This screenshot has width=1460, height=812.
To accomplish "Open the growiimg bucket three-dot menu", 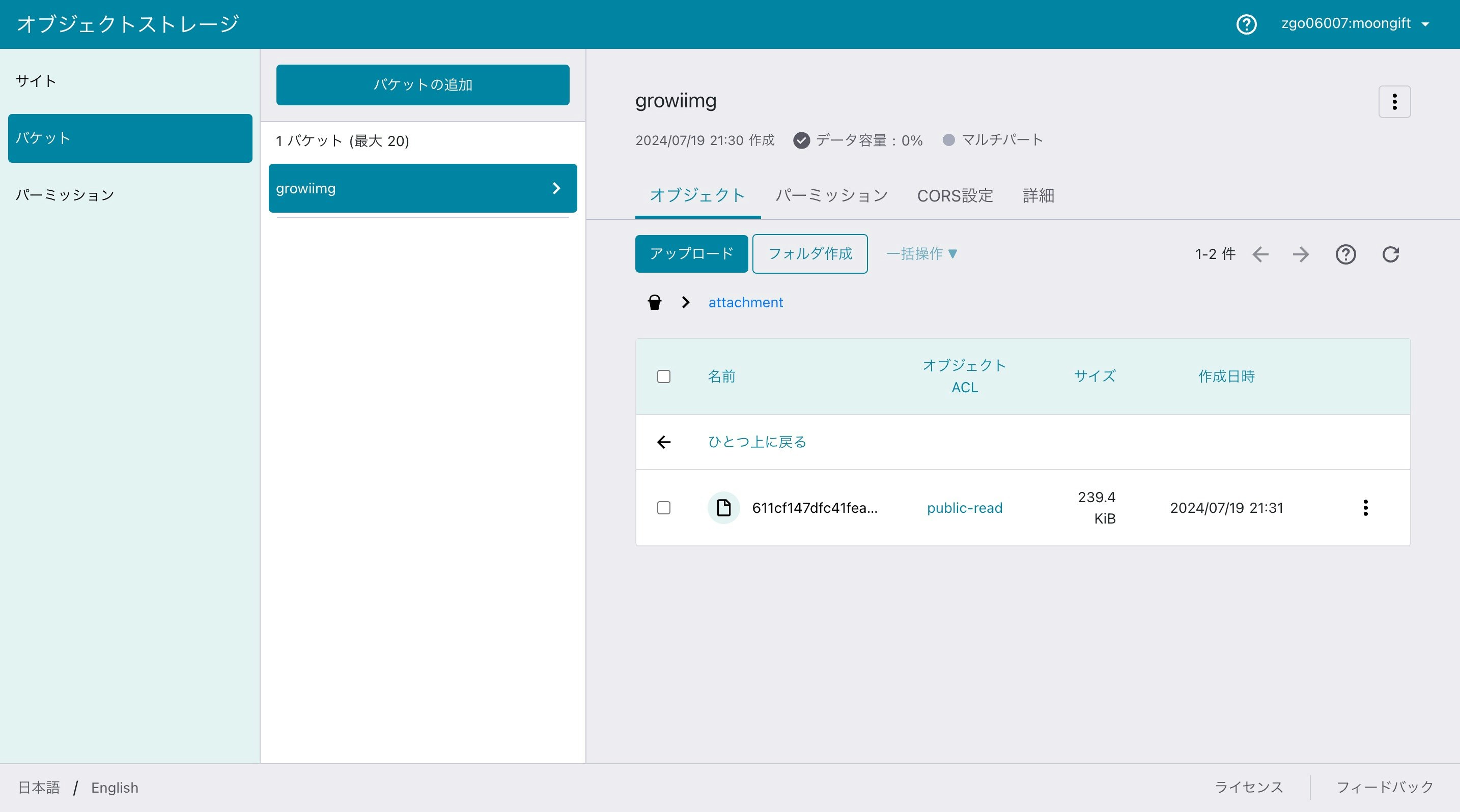I will pos(1394,102).
